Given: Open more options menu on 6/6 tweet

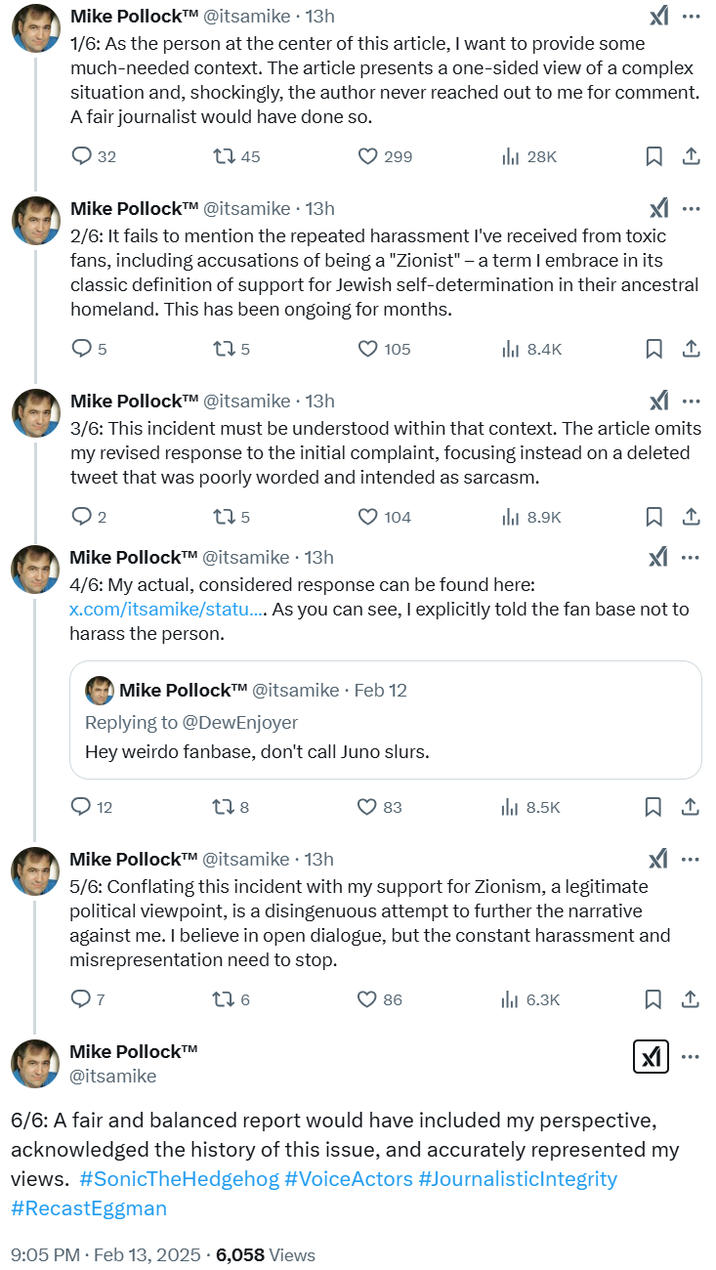Looking at the screenshot, I should pyautogui.click(x=691, y=1056).
